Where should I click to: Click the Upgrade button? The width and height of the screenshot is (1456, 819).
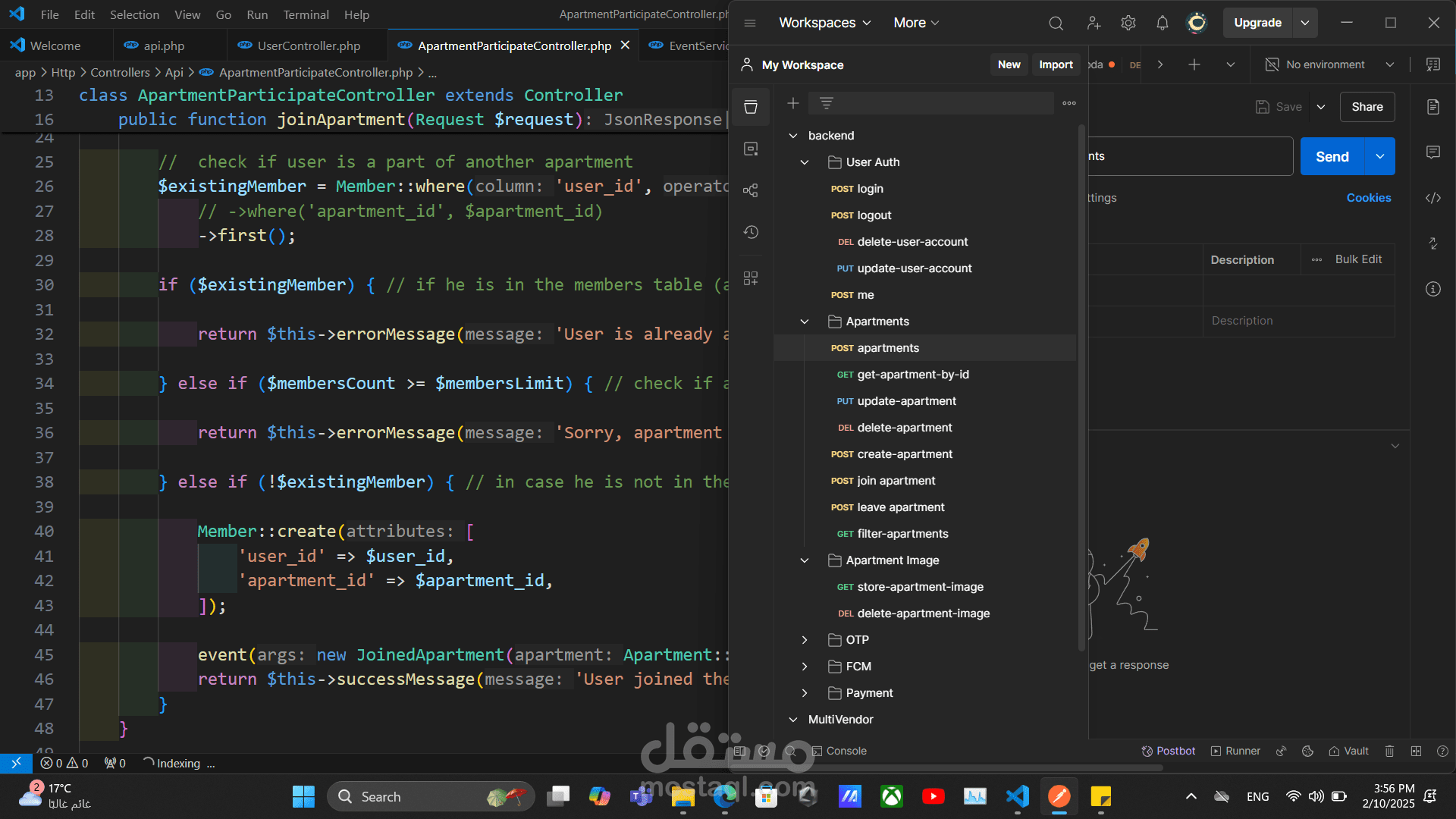pos(1257,23)
